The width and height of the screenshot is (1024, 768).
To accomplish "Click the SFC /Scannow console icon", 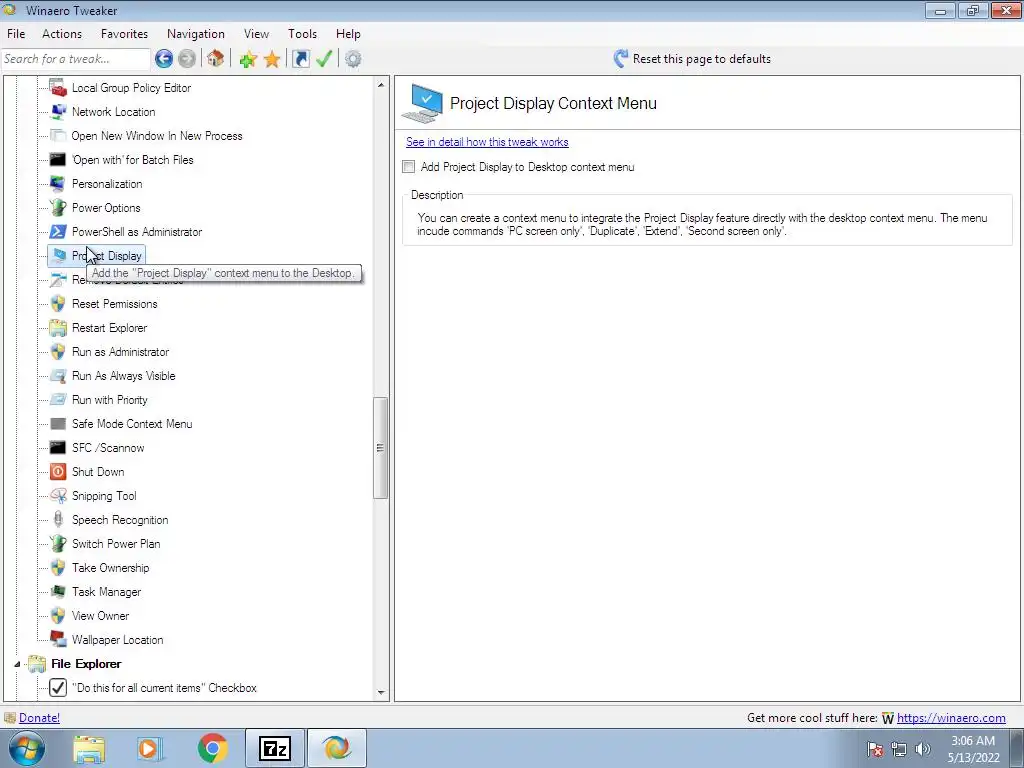I will point(58,447).
